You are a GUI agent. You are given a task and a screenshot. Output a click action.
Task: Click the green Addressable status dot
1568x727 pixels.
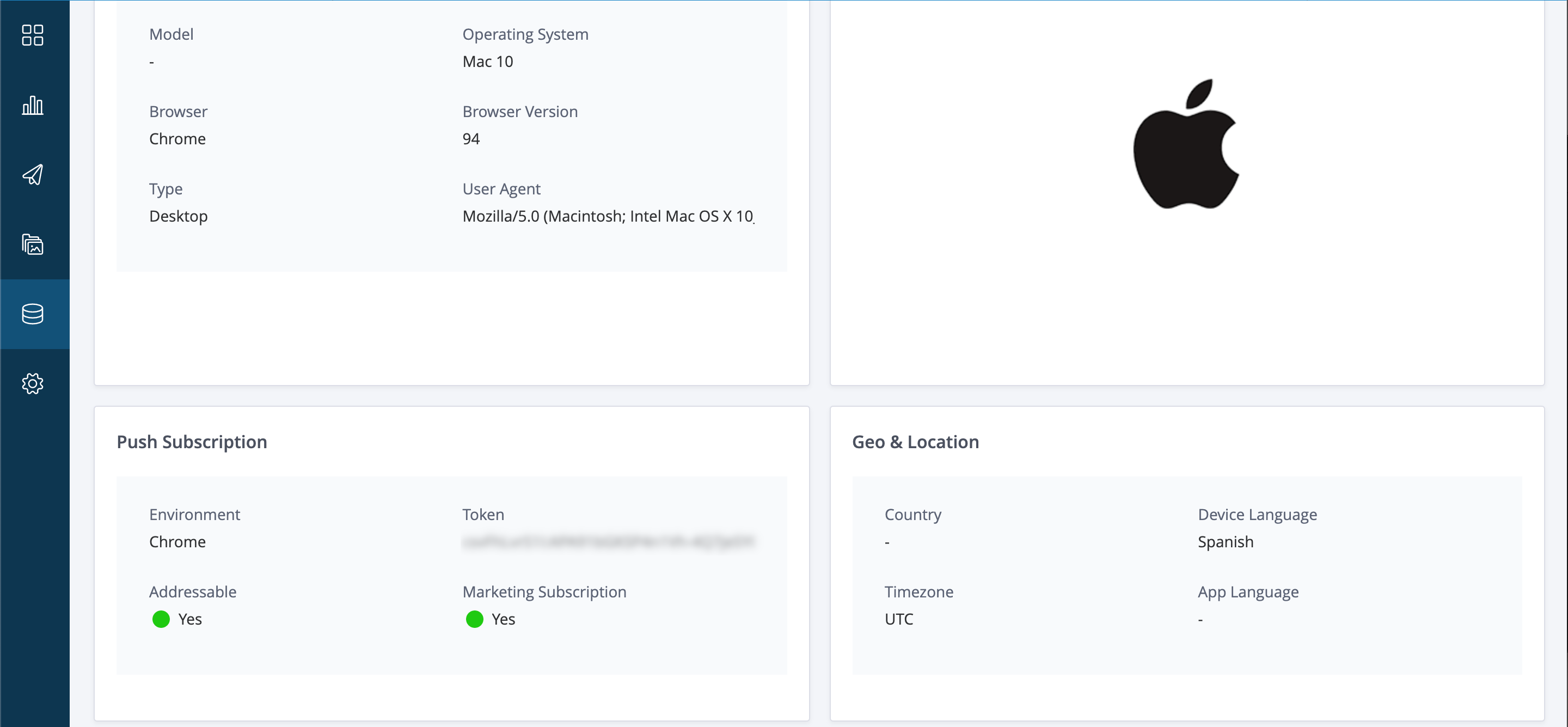pos(161,619)
